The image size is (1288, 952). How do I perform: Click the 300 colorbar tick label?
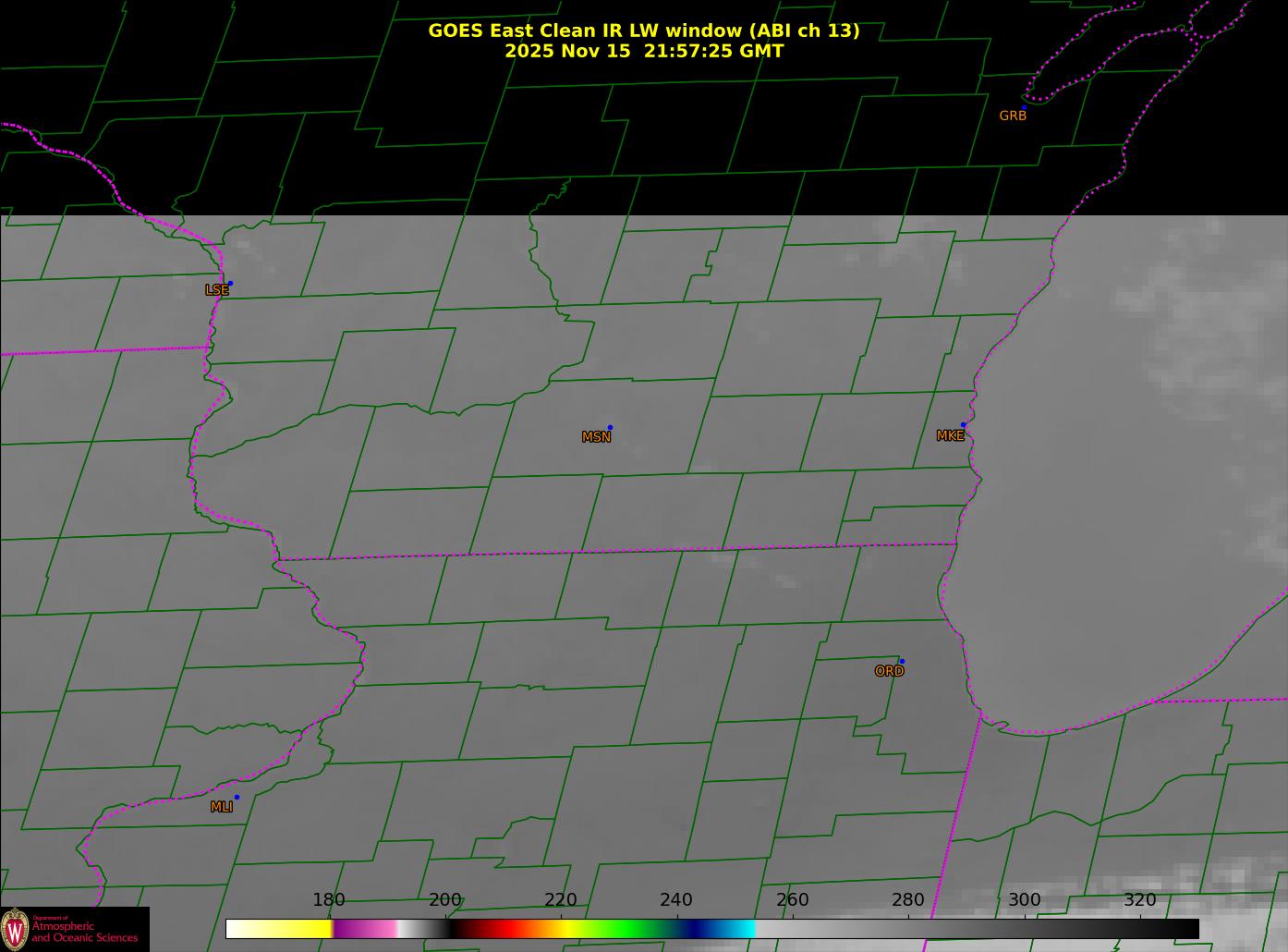click(x=1024, y=900)
